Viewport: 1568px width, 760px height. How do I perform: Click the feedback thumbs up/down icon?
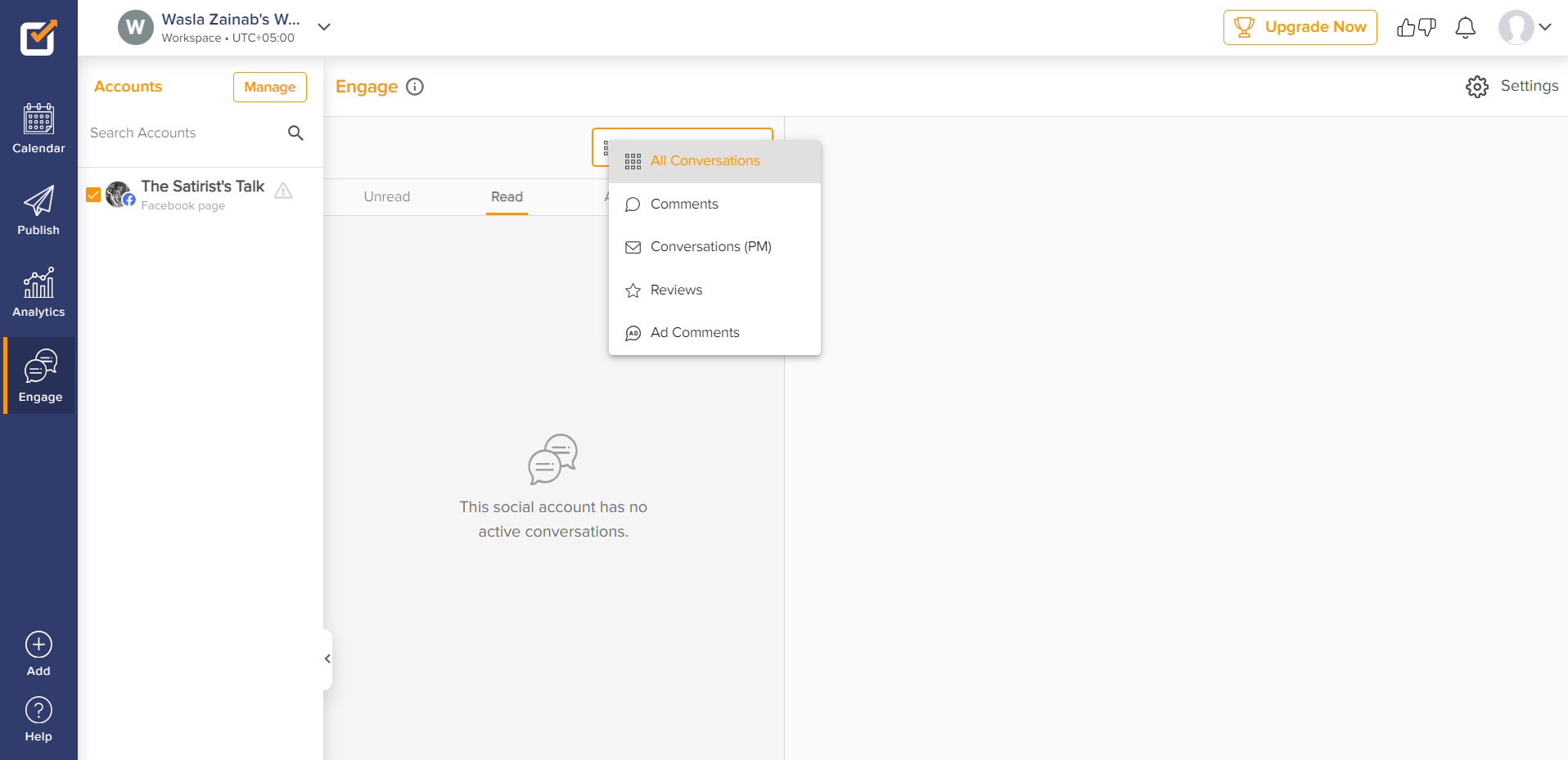[x=1416, y=28]
